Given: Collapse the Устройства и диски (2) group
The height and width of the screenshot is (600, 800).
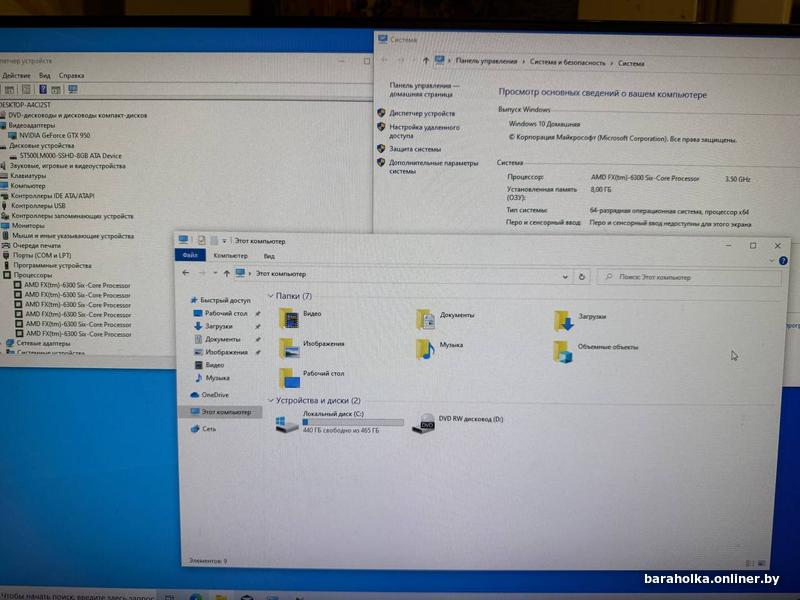Looking at the screenshot, I should pos(270,400).
